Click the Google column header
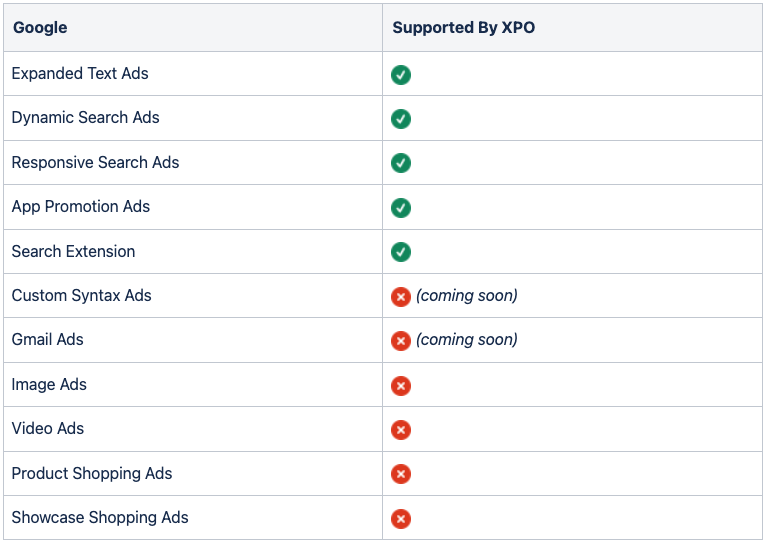Viewport: 766px width, 542px height. [x=40, y=28]
